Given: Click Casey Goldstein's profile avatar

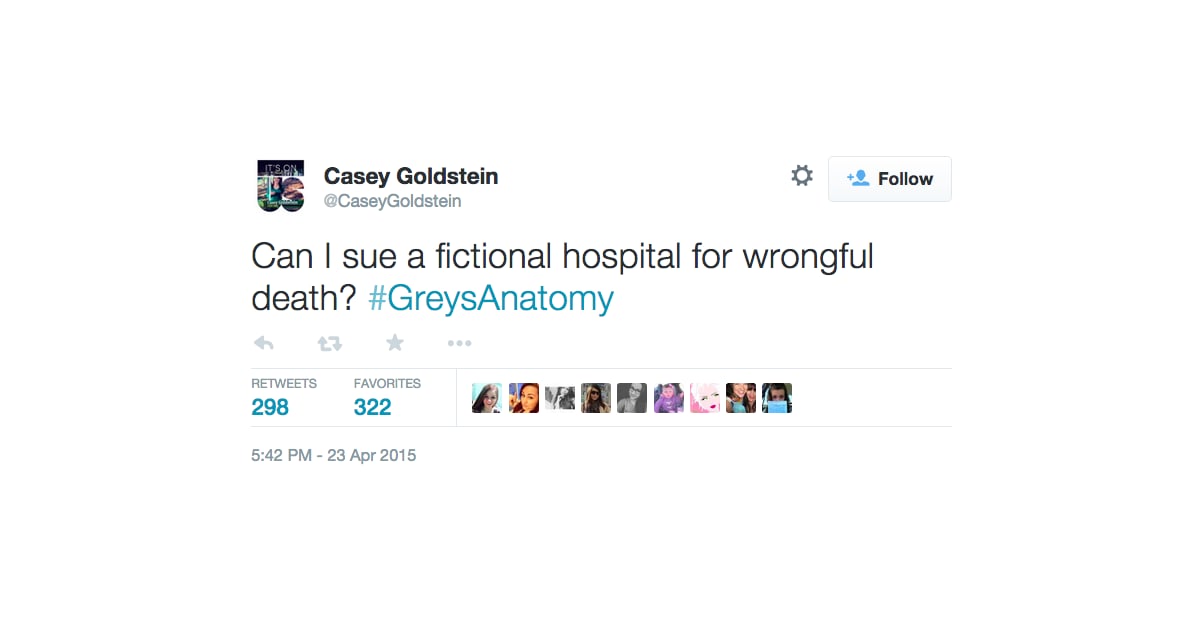Looking at the screenshot, I should (x=280, y=186).
